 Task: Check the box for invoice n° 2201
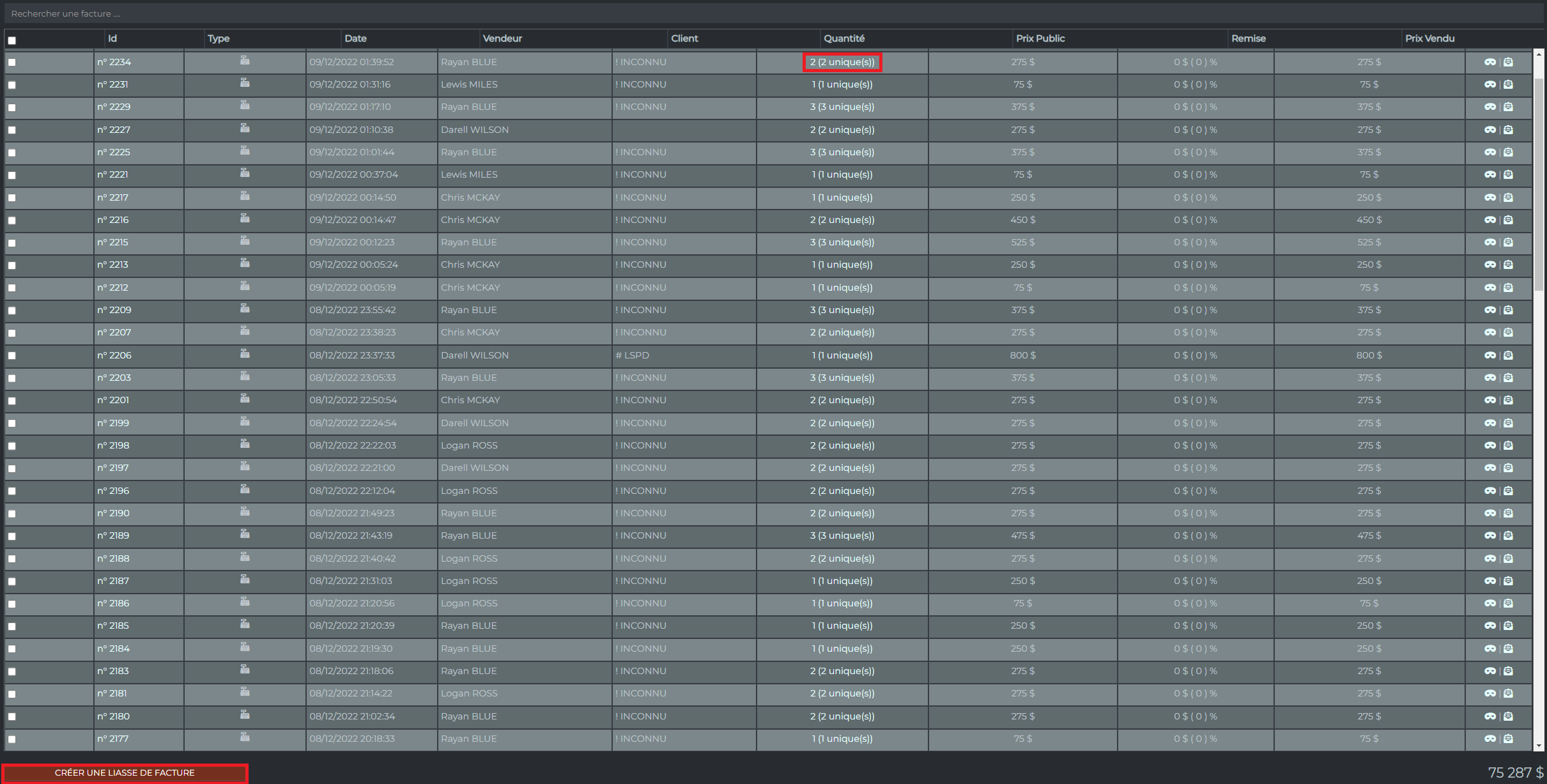(x=12, y=401)
